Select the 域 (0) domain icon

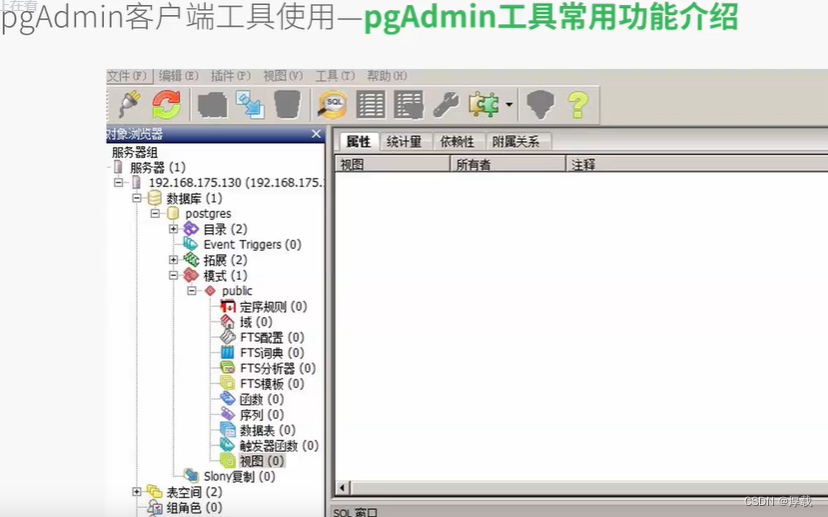pos(228,322)
